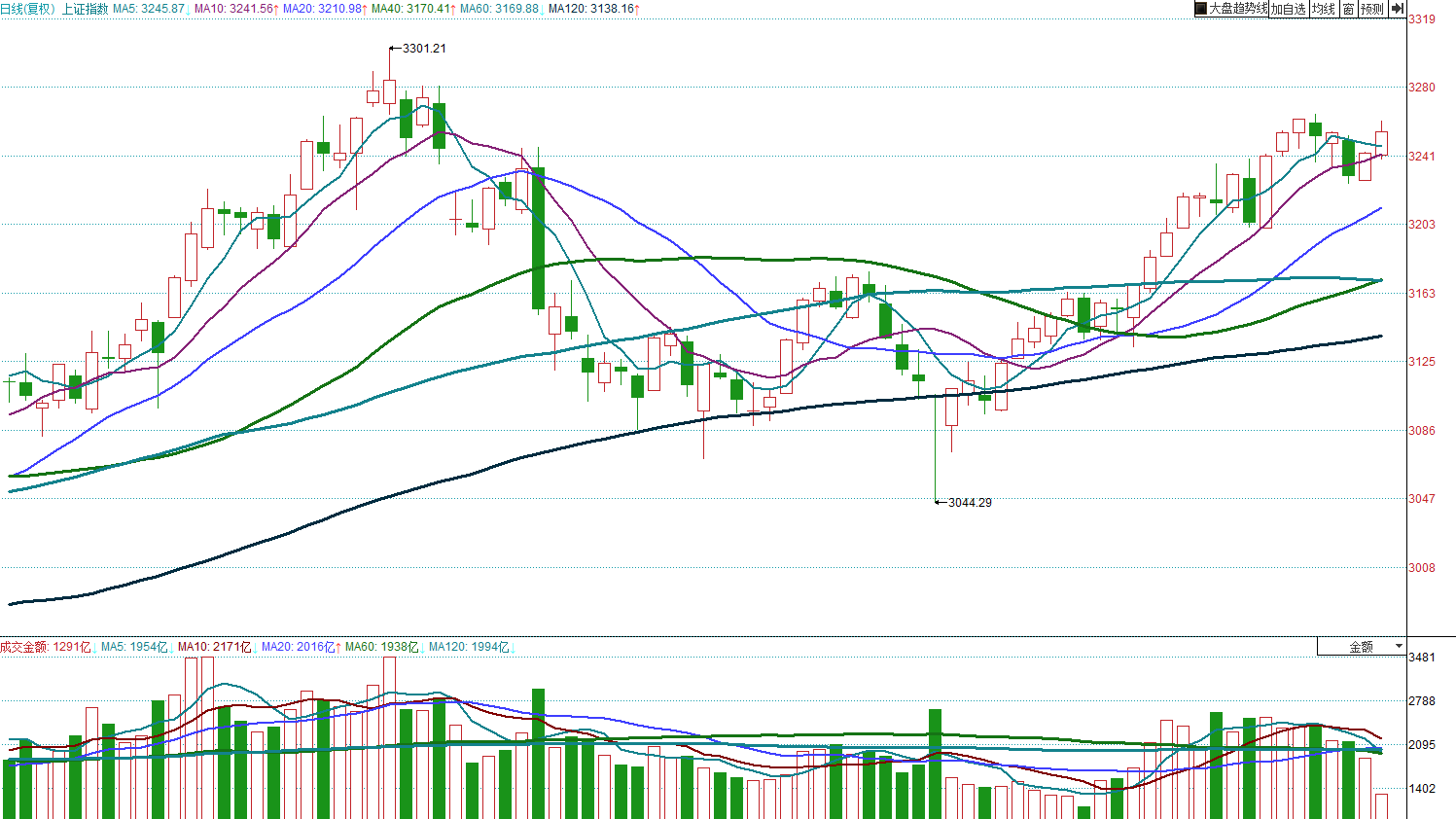Click the 3047 price axis value
Screen dimensions: 1456x819
pos(1422,499)
